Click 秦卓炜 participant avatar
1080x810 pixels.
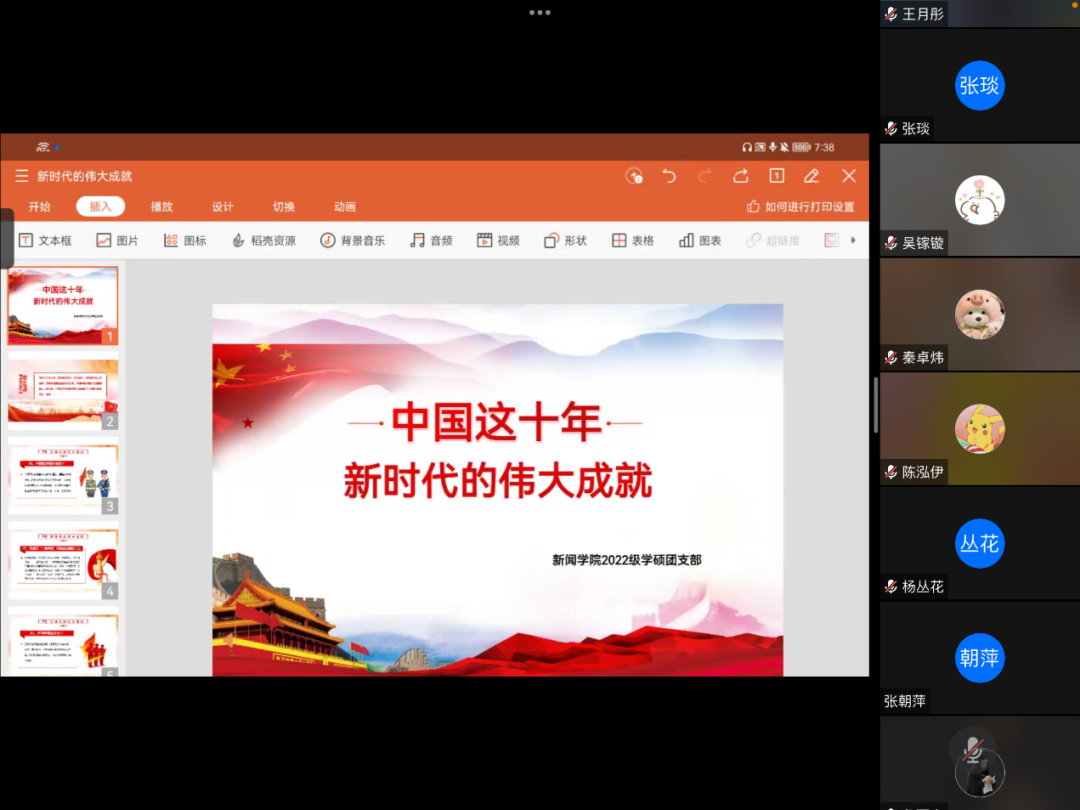979,314
